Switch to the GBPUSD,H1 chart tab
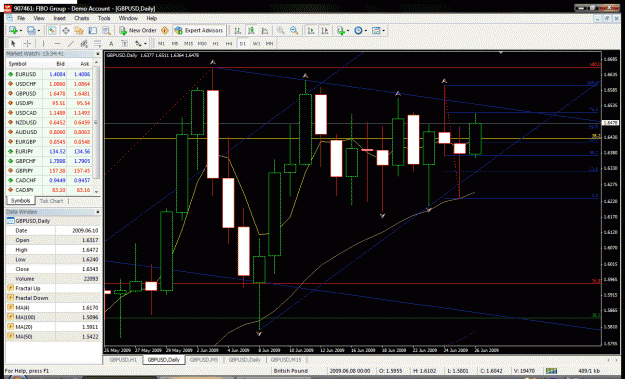625x379 pixels. point(123,359)
